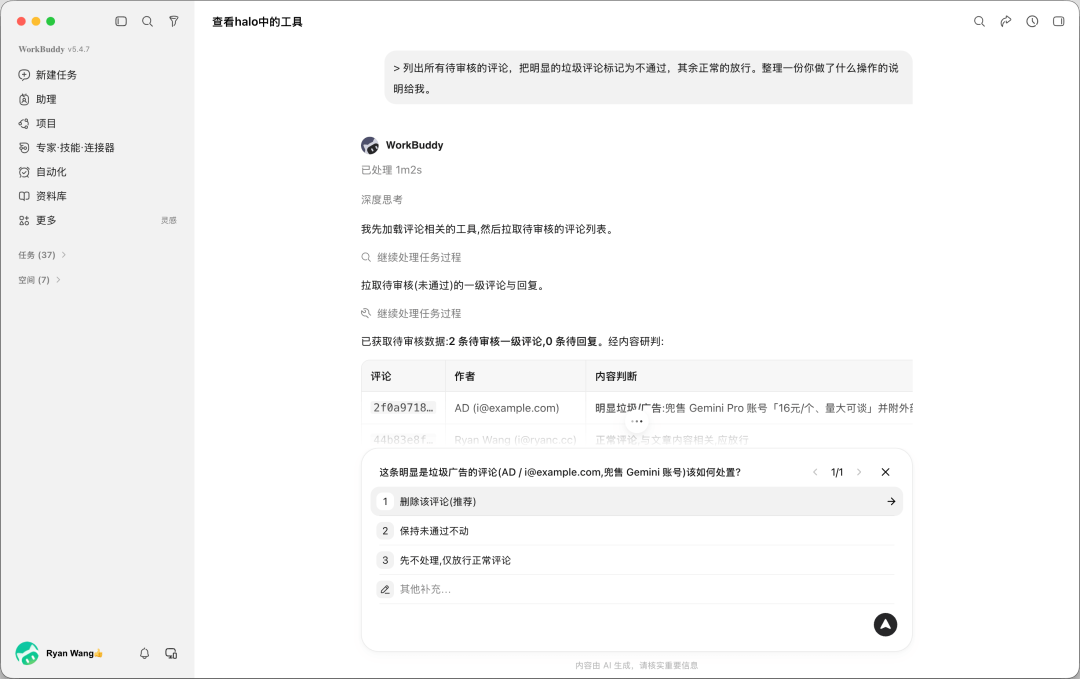The image size is (1080, 679).
Task: Open notifications bell icon
Action: pyautogui.click(x=145, y=653)
